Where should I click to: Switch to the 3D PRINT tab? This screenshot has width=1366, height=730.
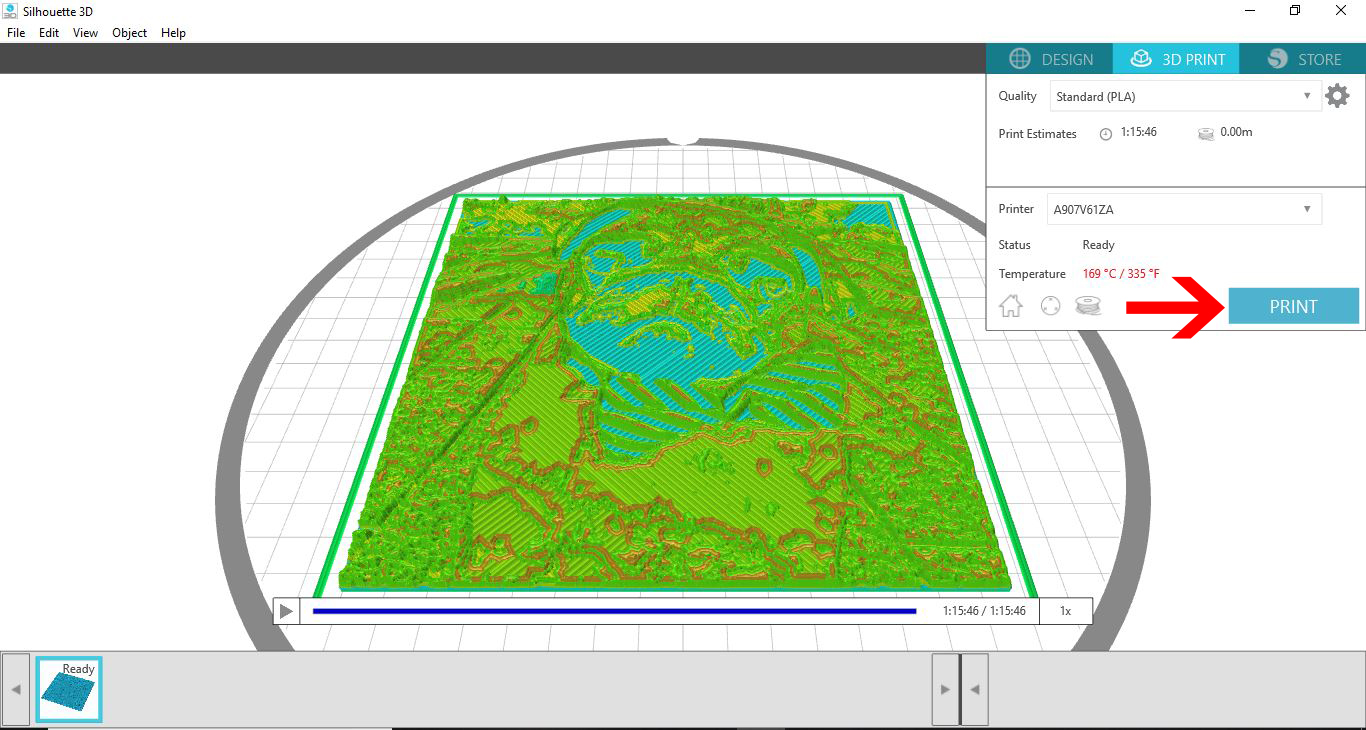[1177, 59]
